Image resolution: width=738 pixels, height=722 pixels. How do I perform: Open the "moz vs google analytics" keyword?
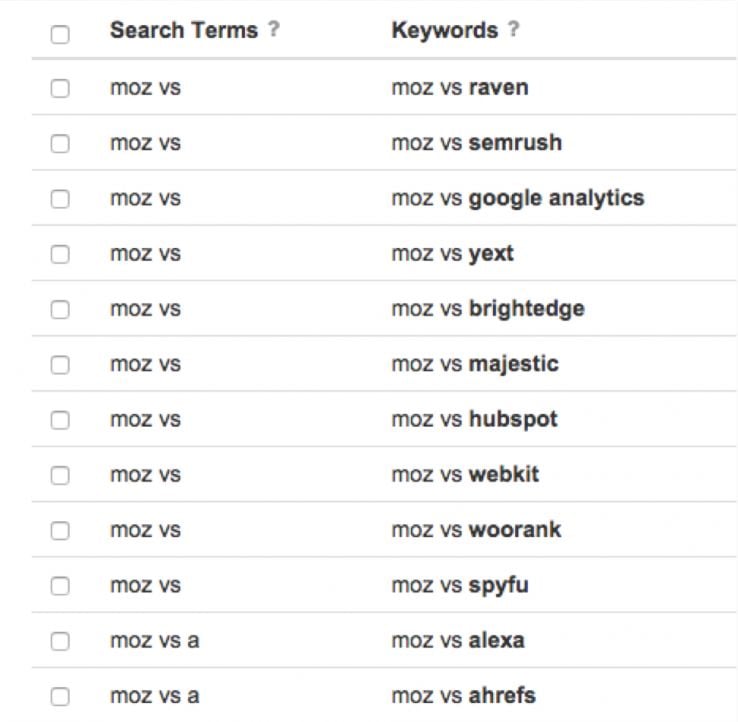coord(517,198)
